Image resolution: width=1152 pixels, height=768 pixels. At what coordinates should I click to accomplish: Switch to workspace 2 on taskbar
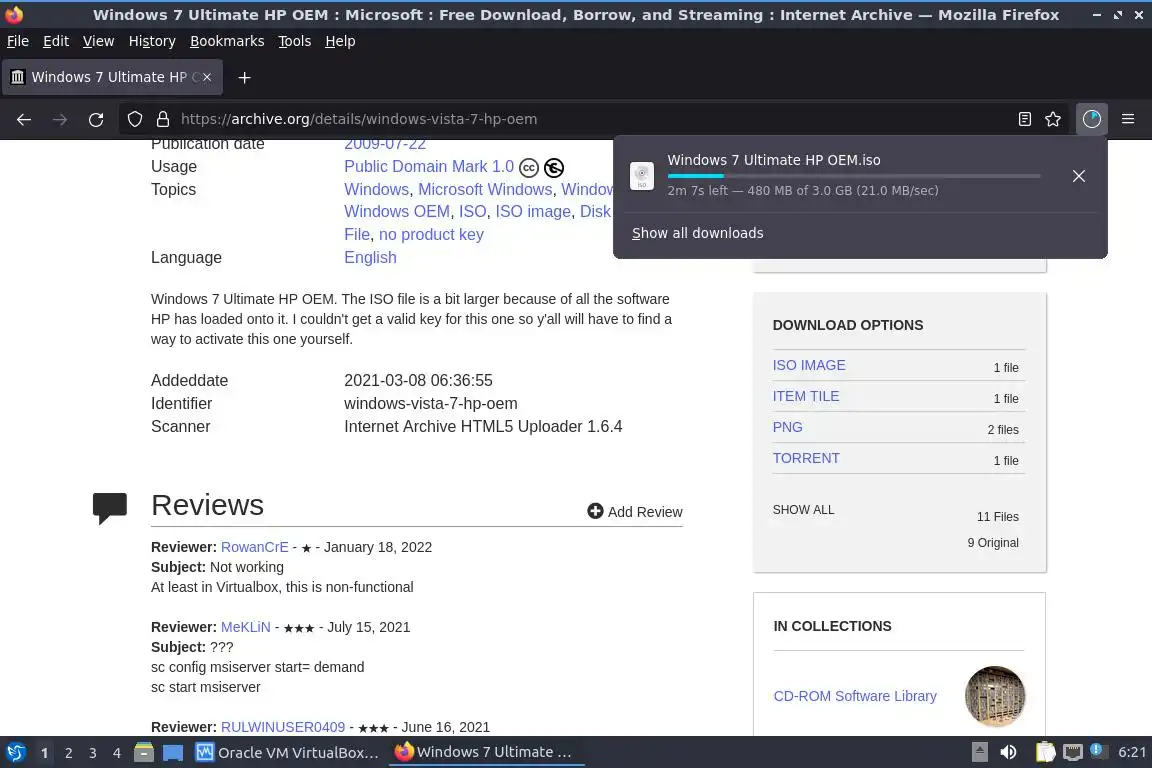68,753
